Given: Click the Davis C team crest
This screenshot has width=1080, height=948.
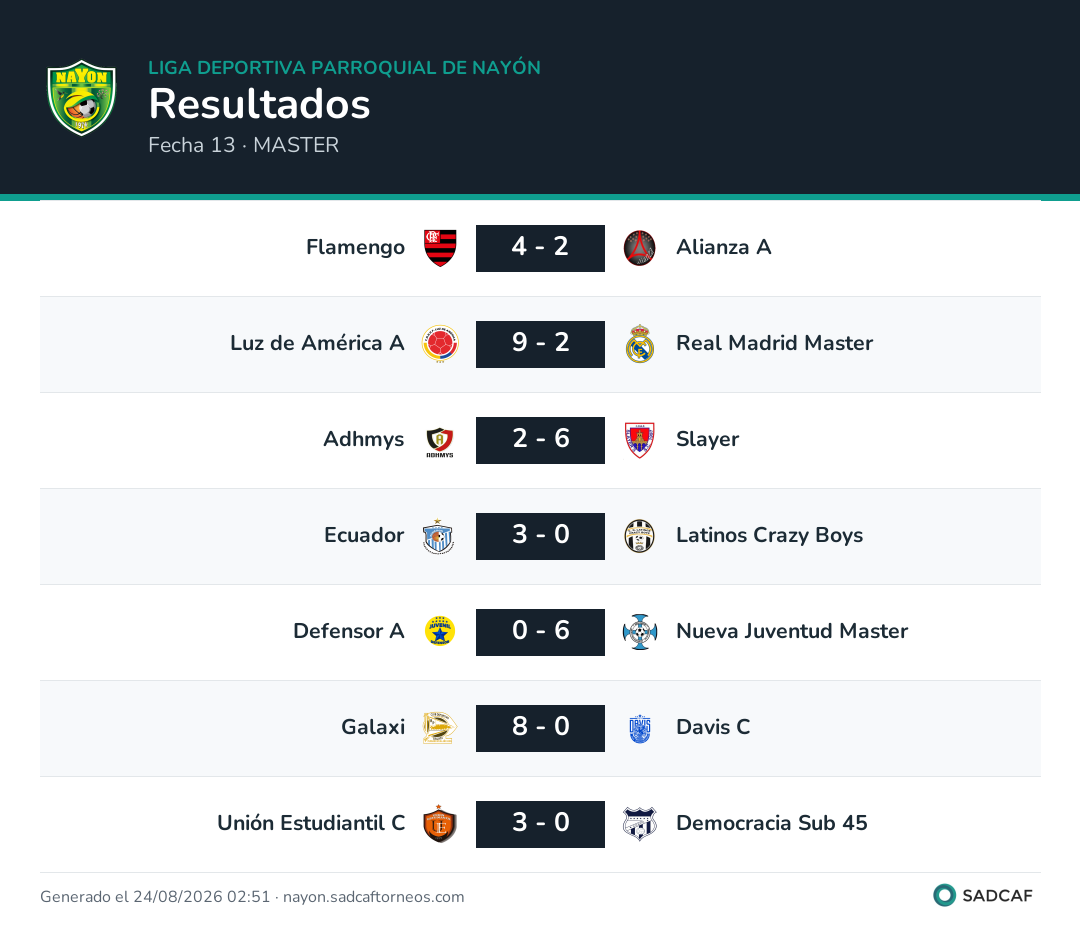Looking at the screenshot, I should pyautogui.click(x=639, y=728).
